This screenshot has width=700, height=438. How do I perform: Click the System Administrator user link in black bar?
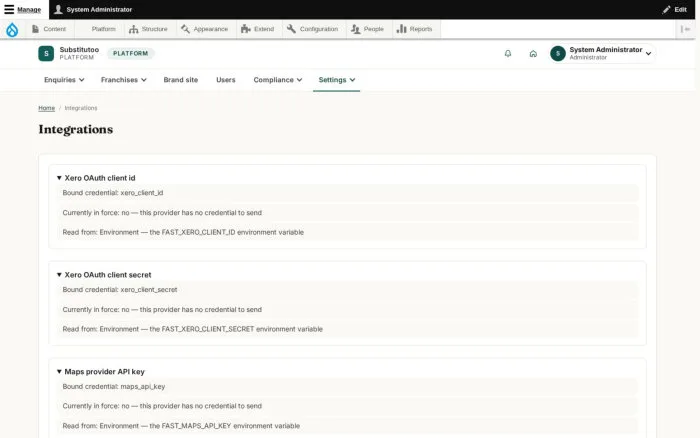(93, 9)
